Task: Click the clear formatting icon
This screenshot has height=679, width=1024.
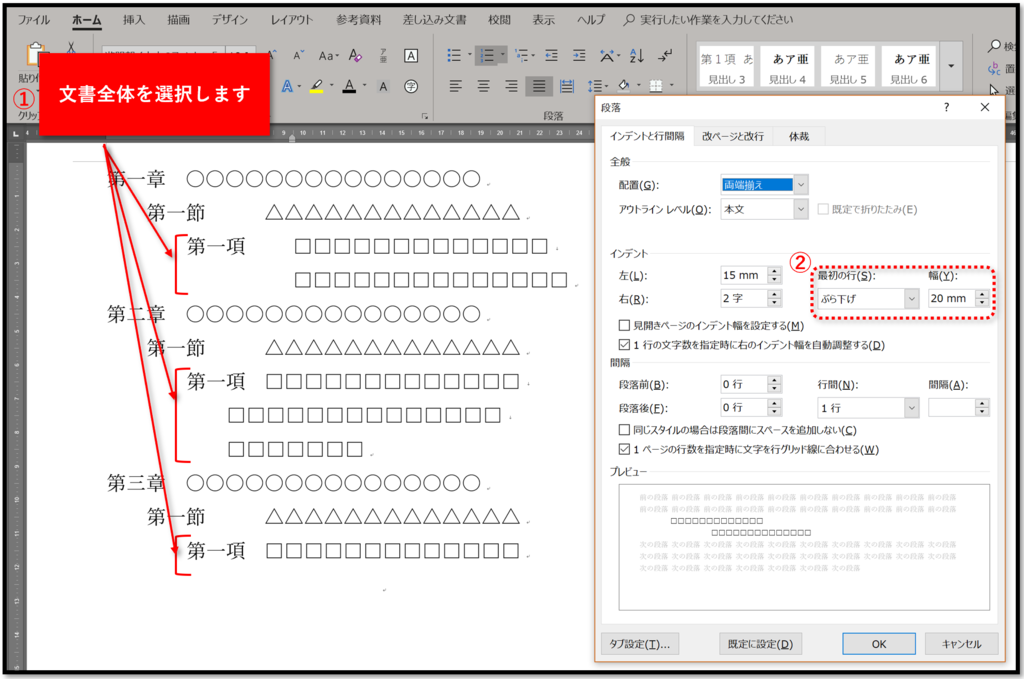Action: (355, 55)
